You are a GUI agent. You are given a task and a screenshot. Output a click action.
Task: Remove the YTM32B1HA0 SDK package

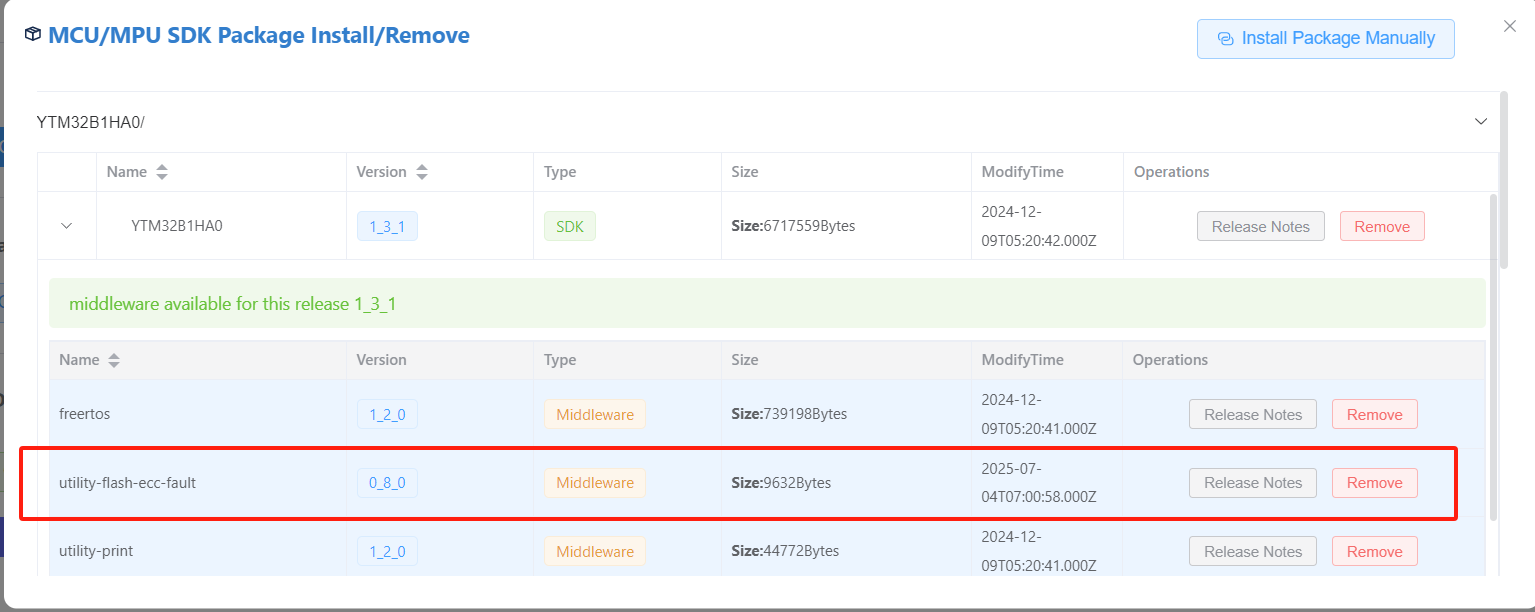pos(1381,227)
